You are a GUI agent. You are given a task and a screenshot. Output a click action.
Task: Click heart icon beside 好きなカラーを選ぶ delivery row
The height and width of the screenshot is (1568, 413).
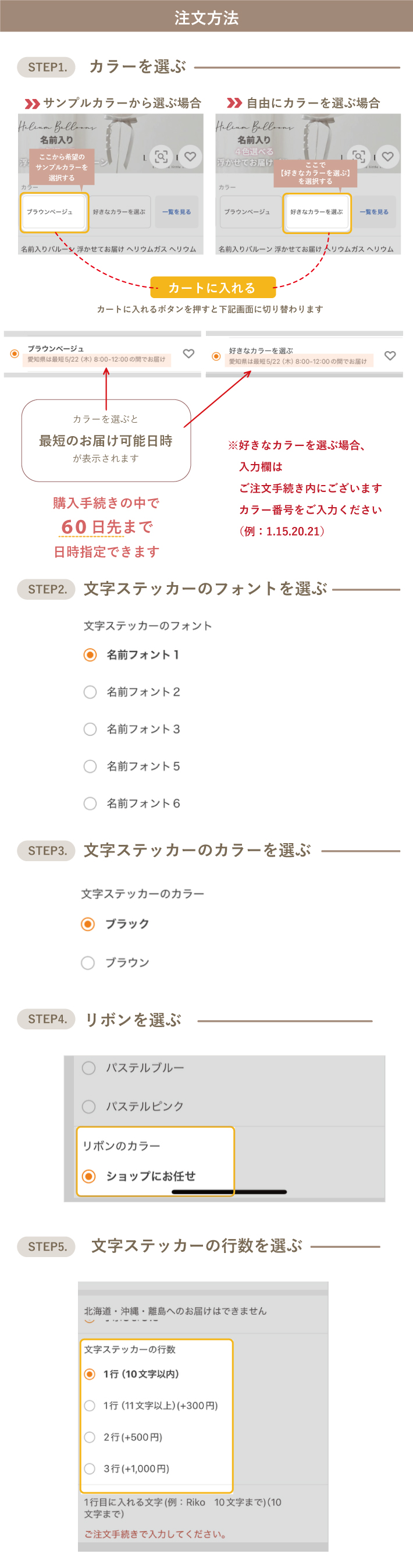point(390,356)
